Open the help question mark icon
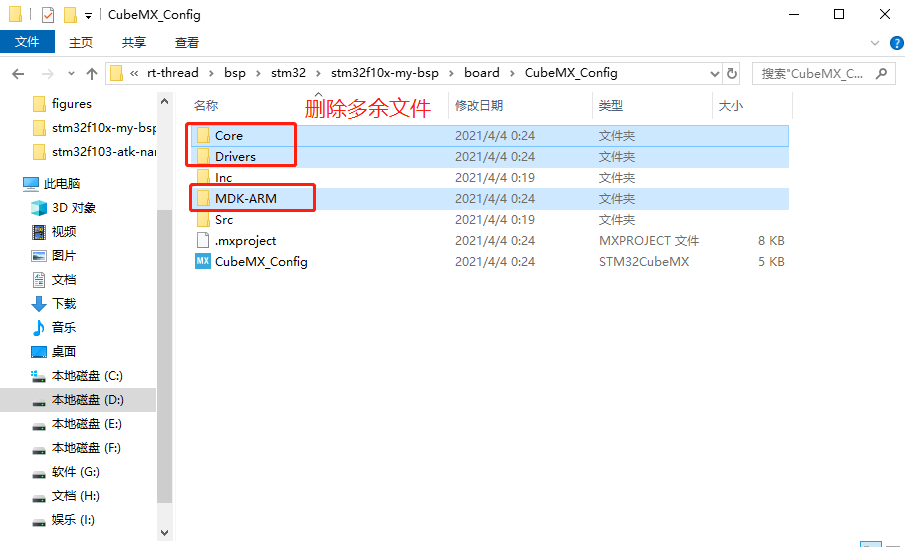 [897, 43]
